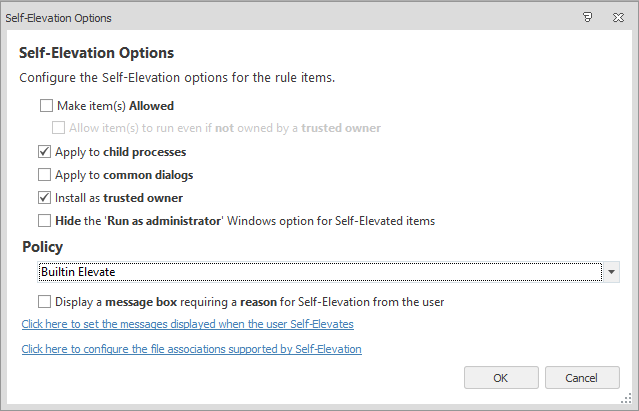Enable Apply to common dialogs

pyautogui.click(x=45, y=175)
